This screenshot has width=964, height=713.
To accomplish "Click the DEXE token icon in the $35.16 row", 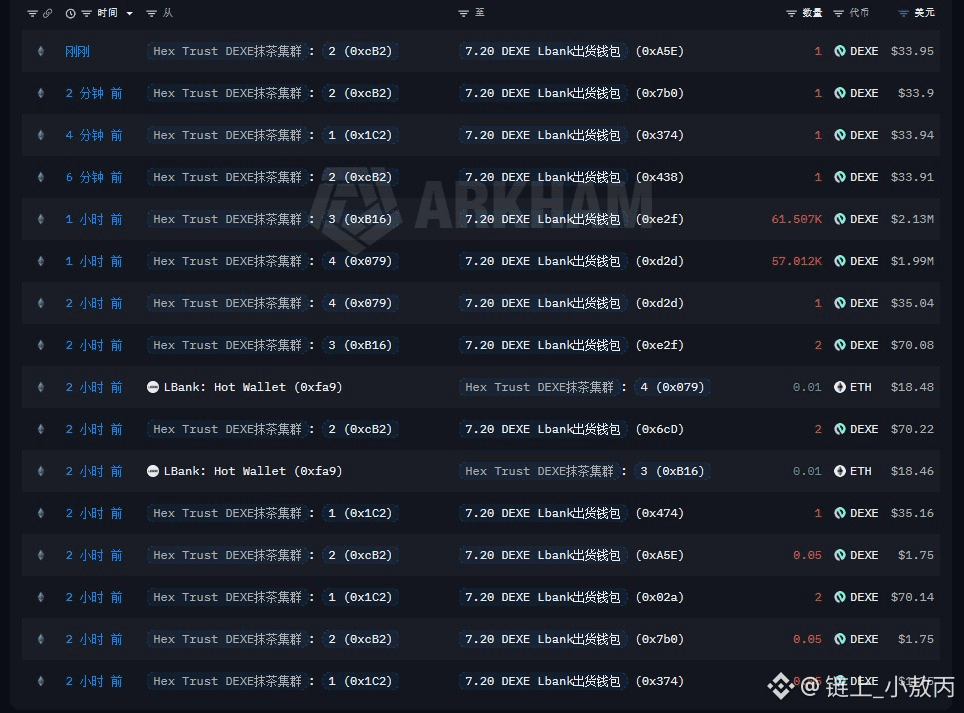I will 840,513.
